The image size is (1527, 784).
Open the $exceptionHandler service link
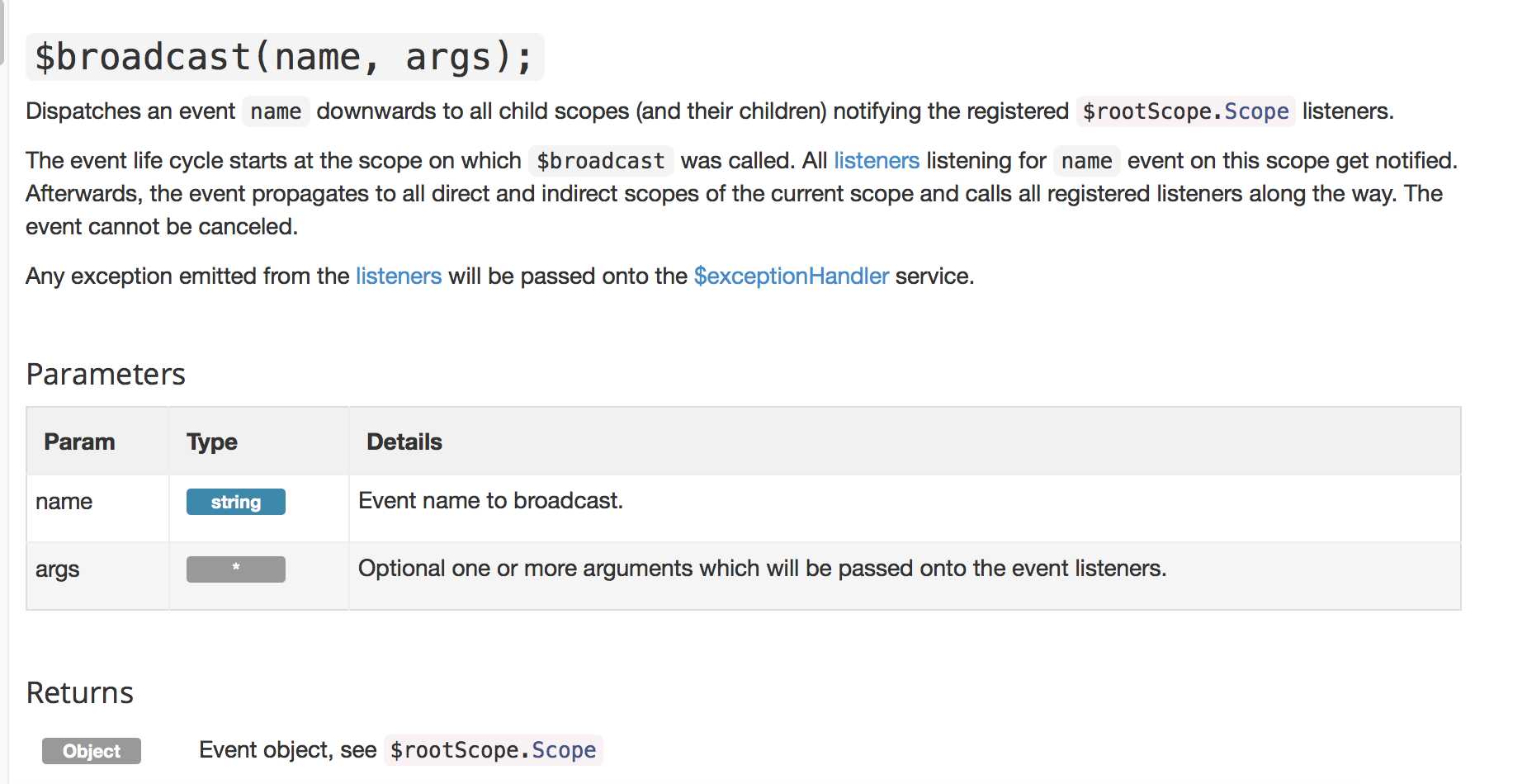tap(791, 276)
